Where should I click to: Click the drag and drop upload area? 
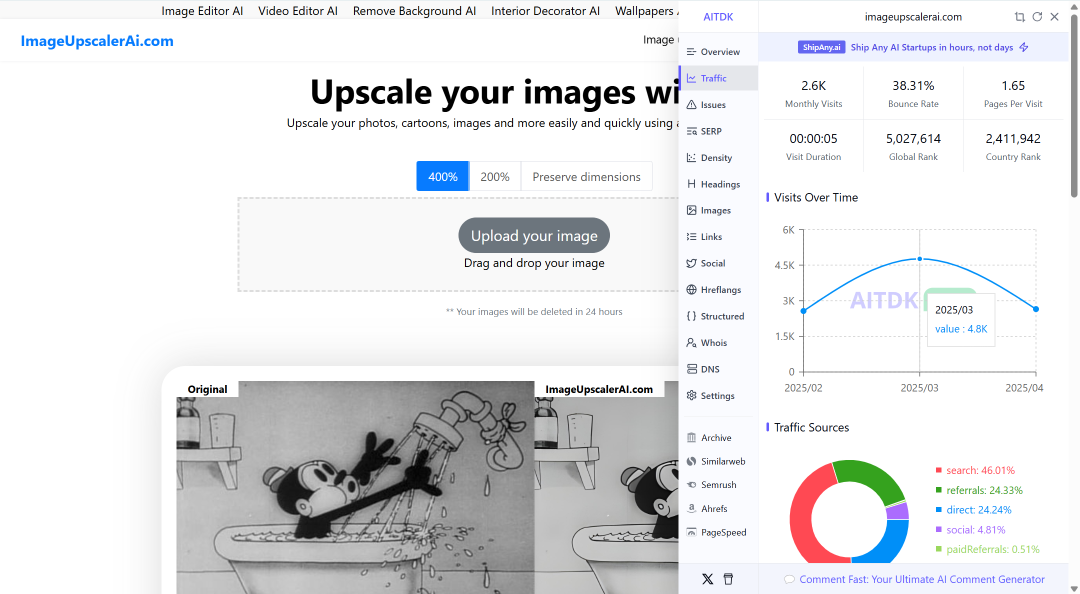pyautogui.click(x=459, y=245)
